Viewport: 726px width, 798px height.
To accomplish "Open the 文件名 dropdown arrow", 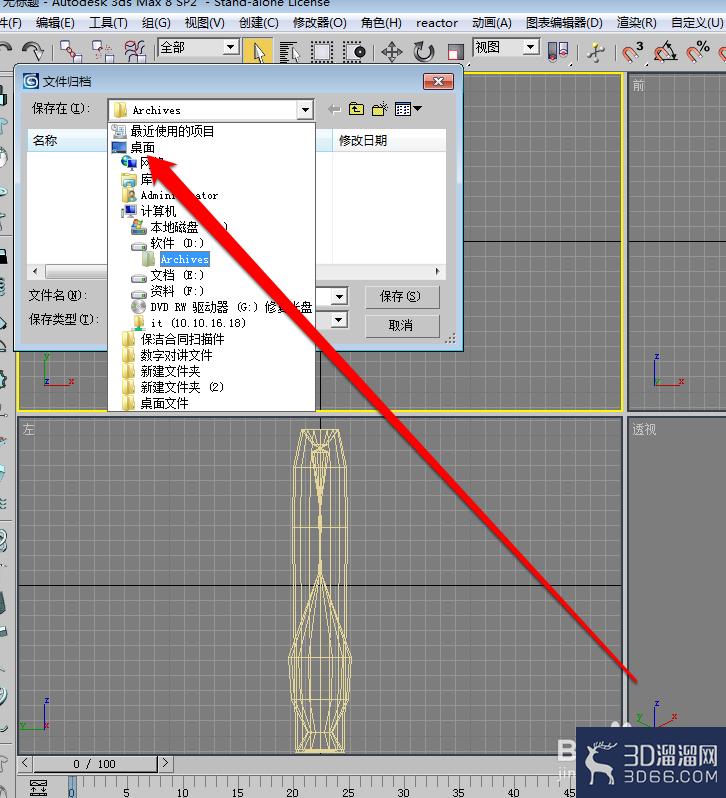I will 339,296.
